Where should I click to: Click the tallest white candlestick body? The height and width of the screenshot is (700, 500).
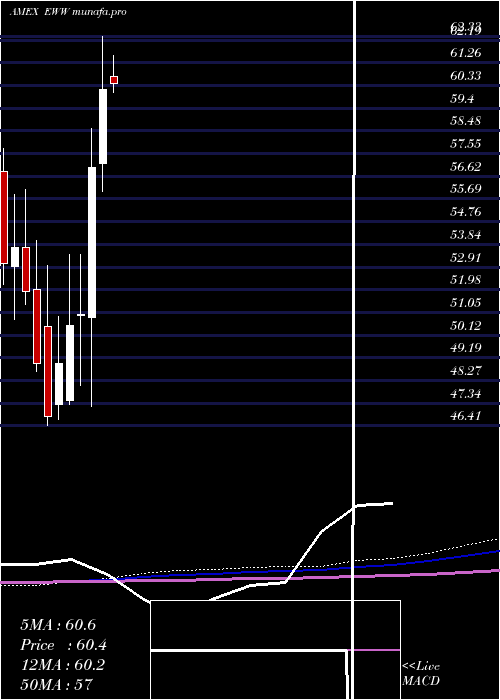pyautogui.click(x=92, y=242)
